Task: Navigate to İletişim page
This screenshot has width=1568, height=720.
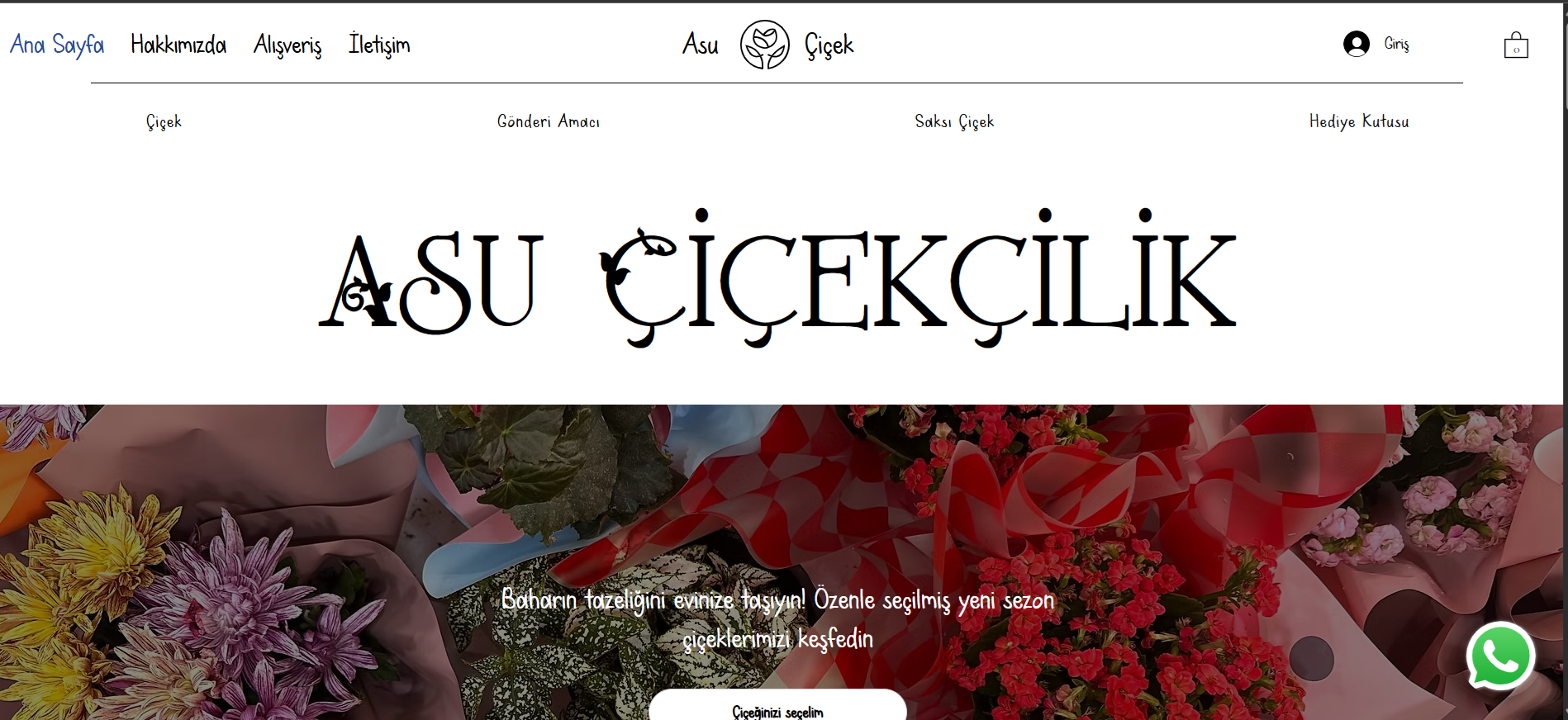Action: [379, 45]
